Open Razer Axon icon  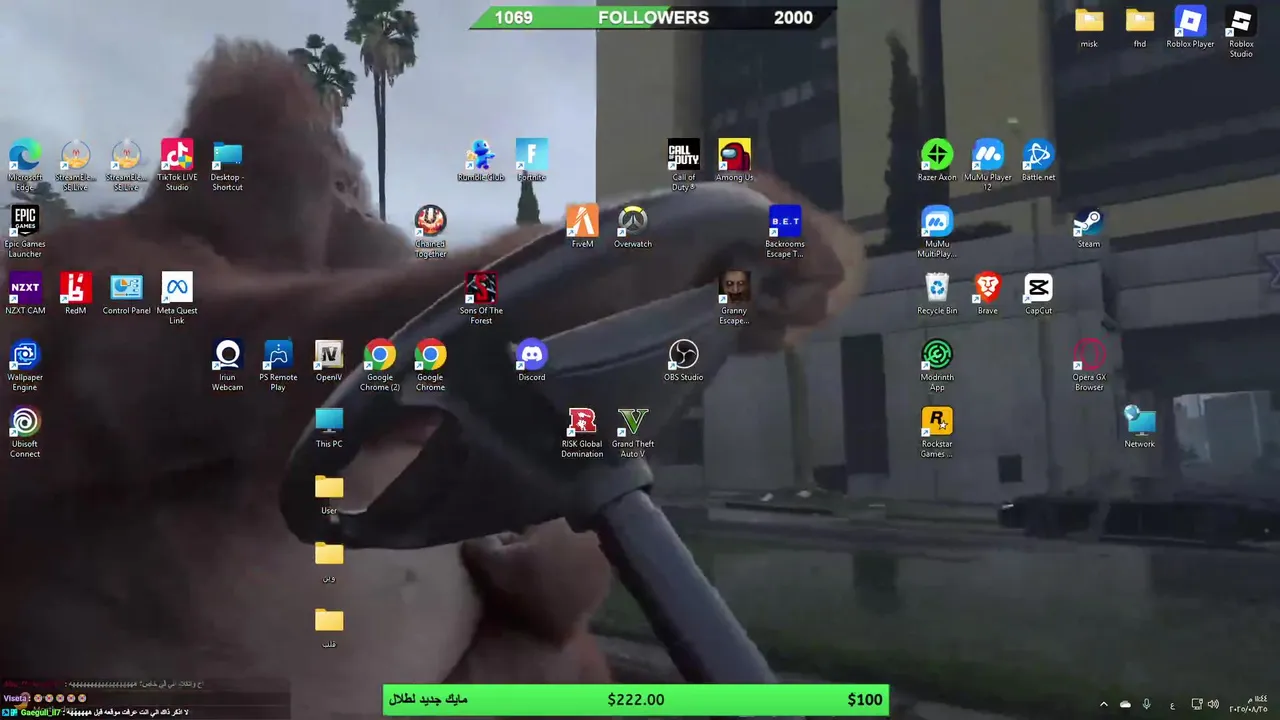coord(937,160)
